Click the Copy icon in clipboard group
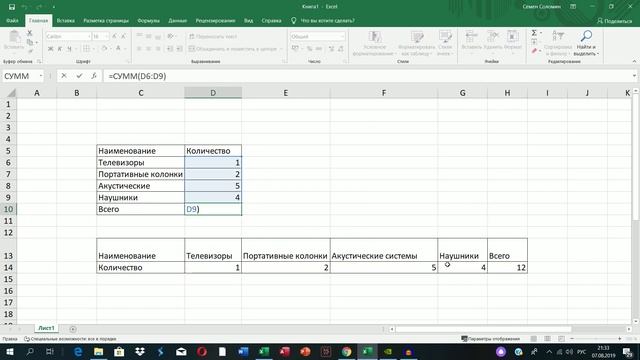 (x=30, y=42)
